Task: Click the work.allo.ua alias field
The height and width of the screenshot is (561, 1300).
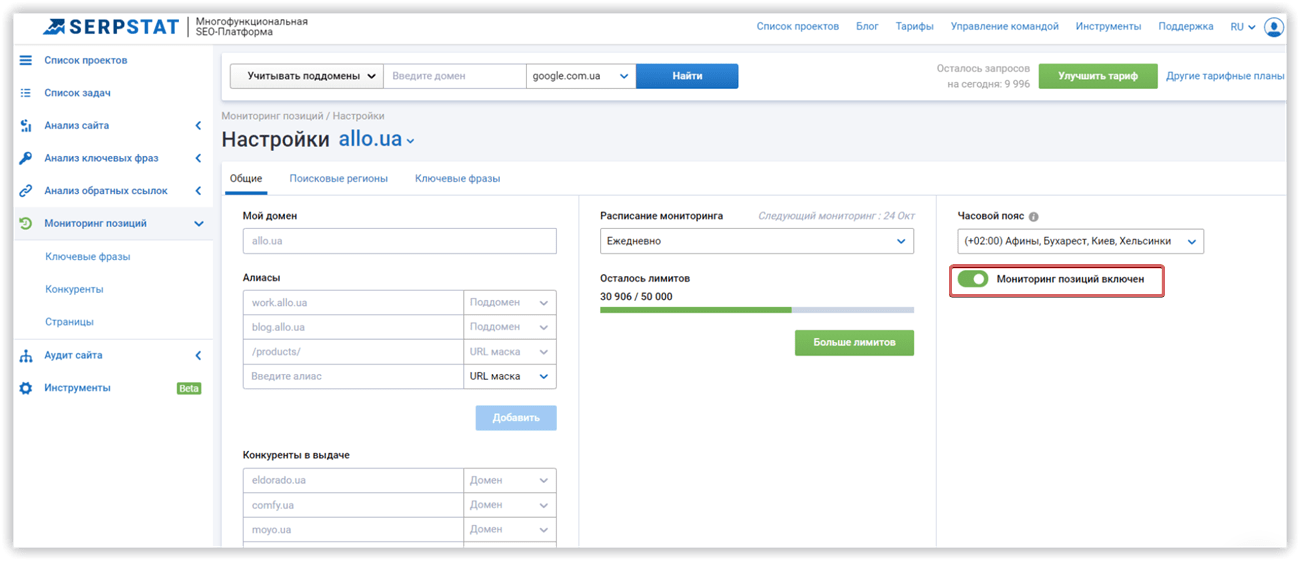Action: pos(353,303)
